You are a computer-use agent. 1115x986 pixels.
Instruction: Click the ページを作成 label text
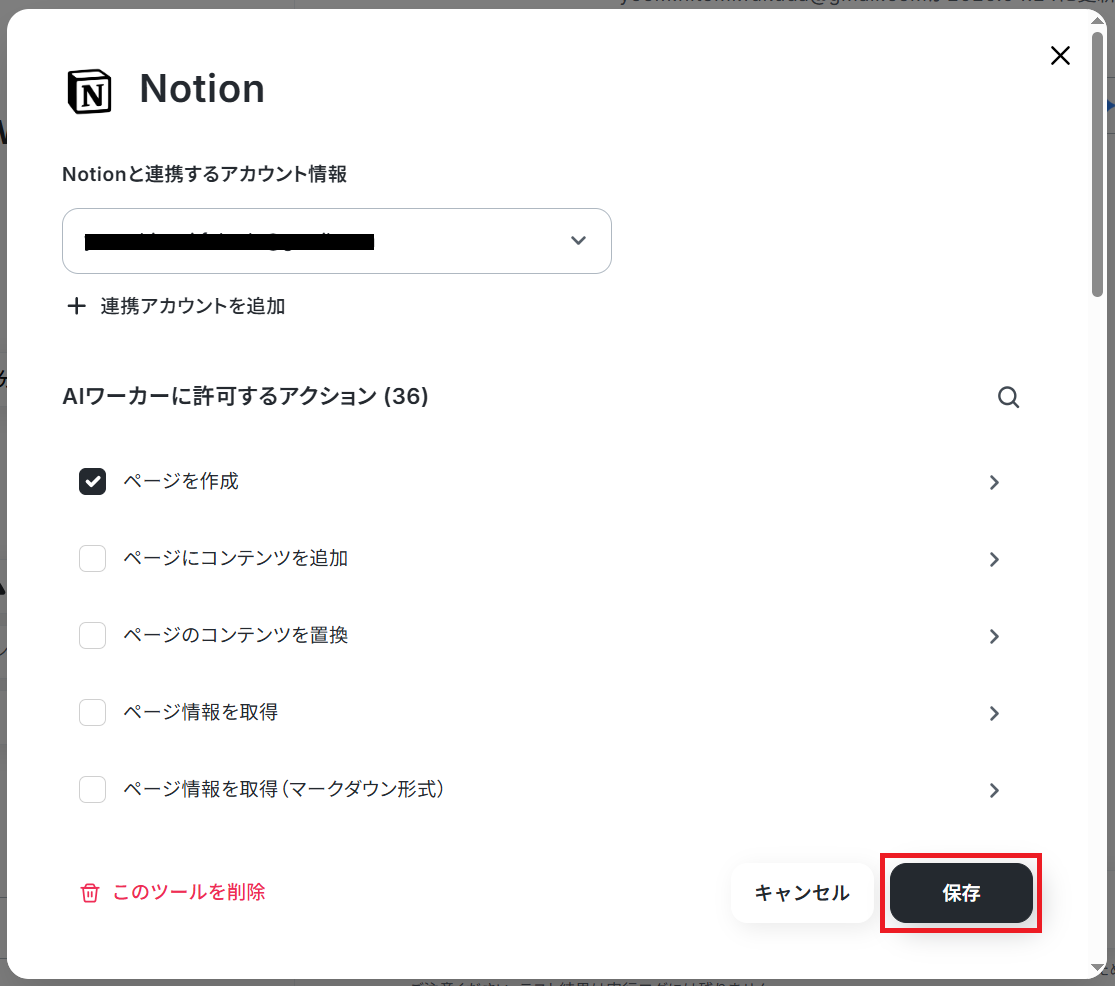coord(181,481)
